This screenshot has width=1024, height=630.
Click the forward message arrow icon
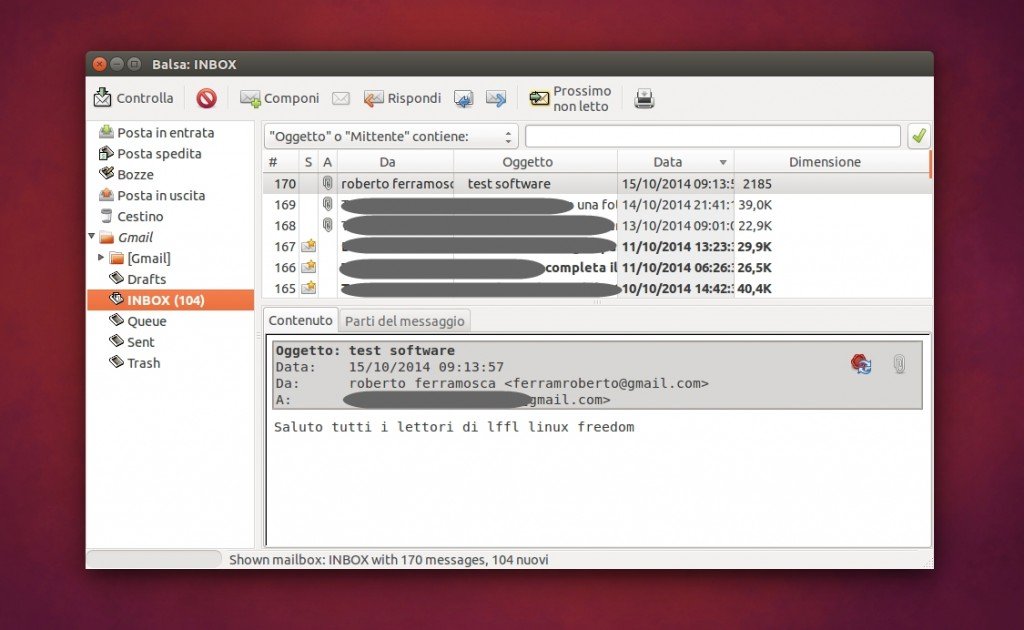pos(495,97)
